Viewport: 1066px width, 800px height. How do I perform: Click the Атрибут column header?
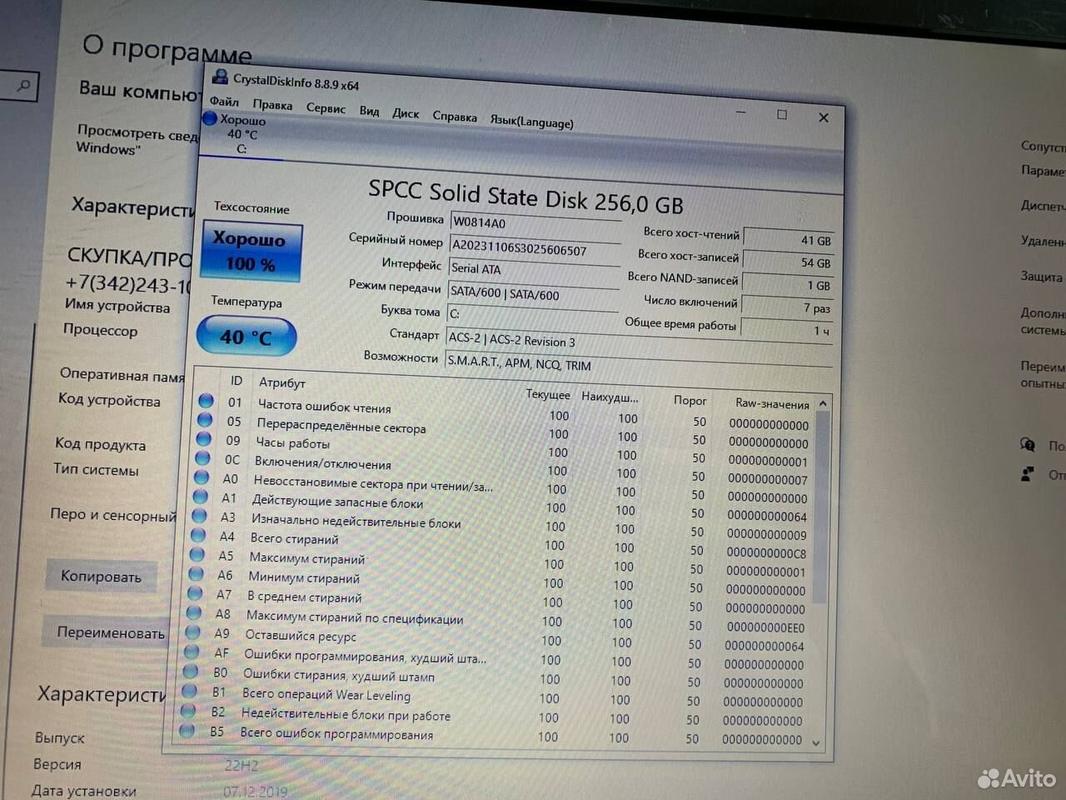[x=282, y=383]
